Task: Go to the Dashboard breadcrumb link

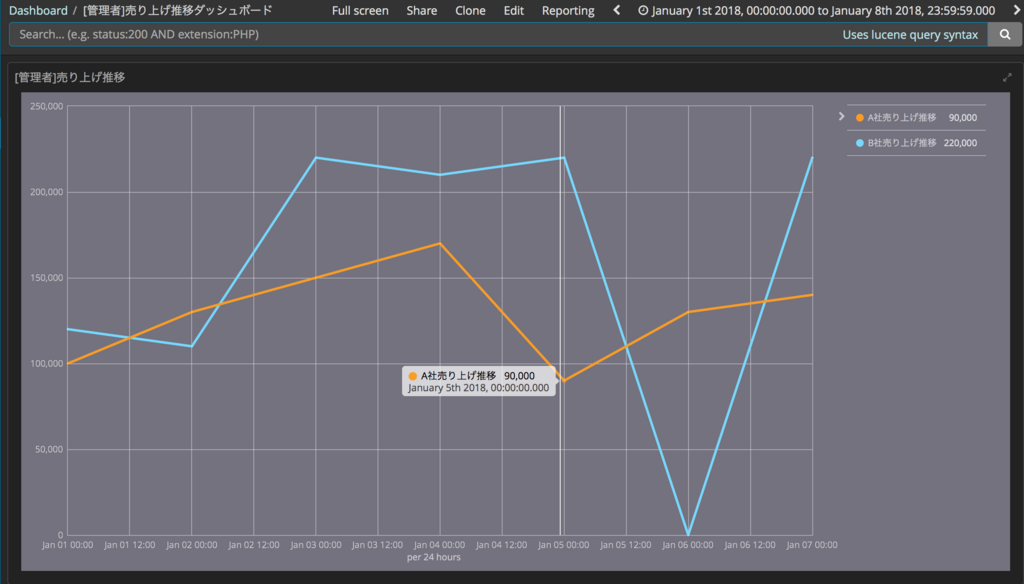Action: pyautogui.click(x=38, y=10)
